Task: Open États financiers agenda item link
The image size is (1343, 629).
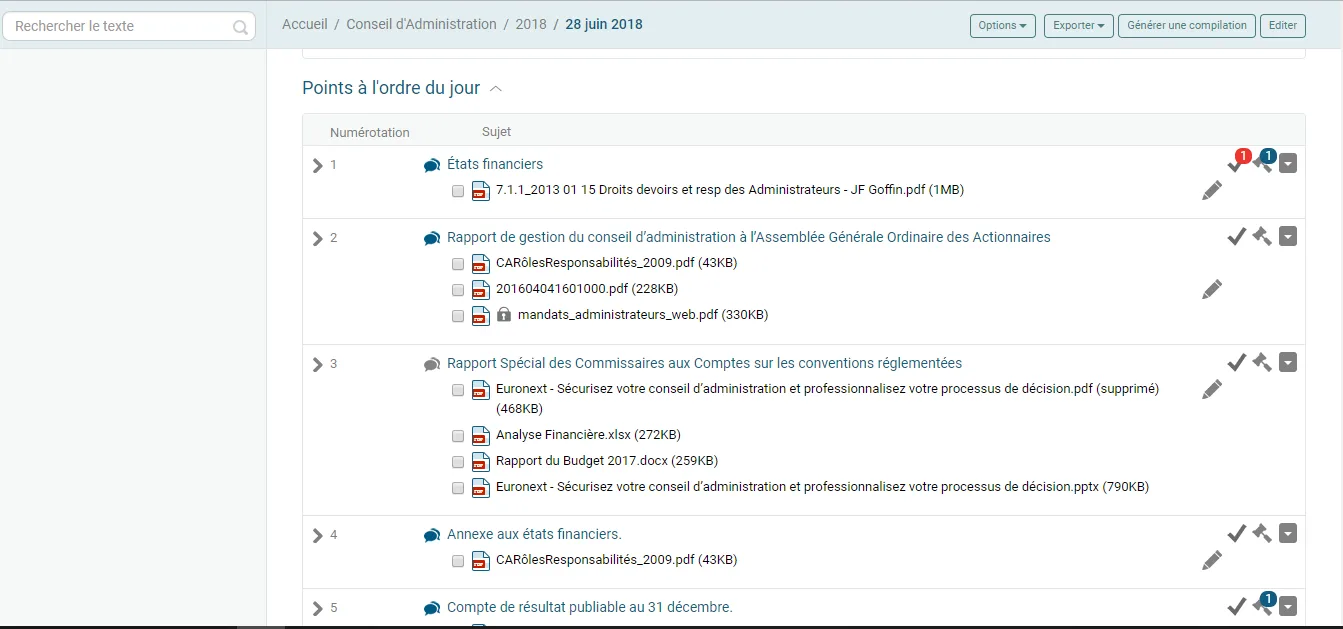Action: tap(495, 164)
